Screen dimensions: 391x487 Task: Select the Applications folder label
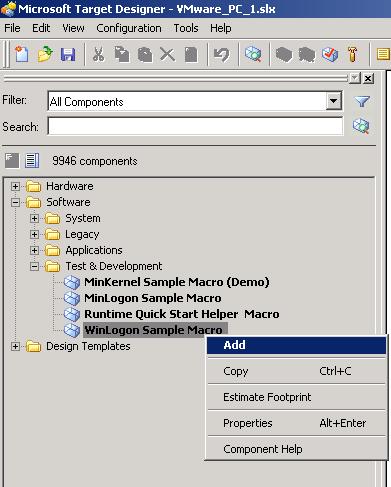[x=94, y=250]
